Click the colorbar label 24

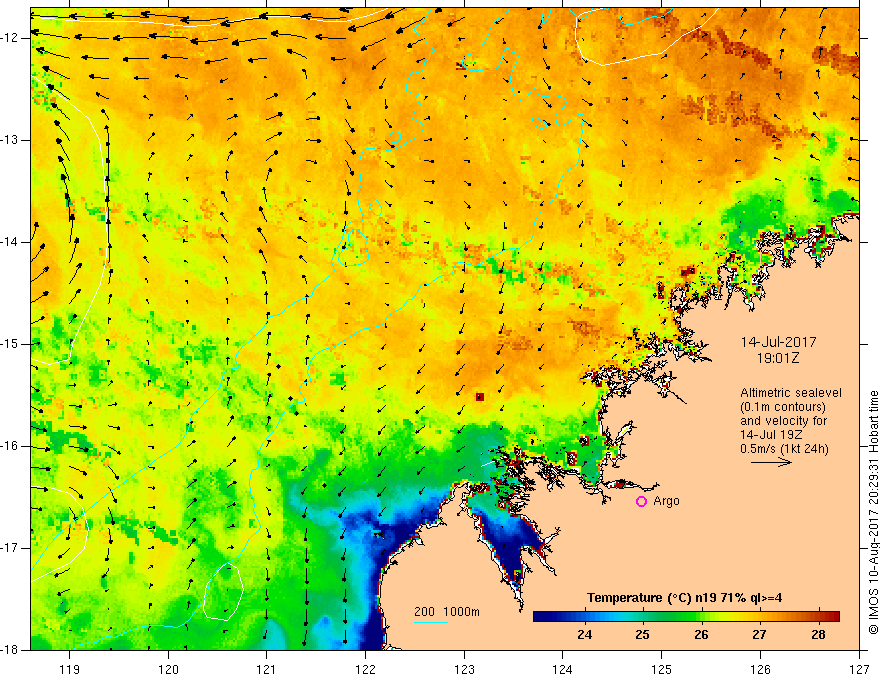click(x=584, y=635)
